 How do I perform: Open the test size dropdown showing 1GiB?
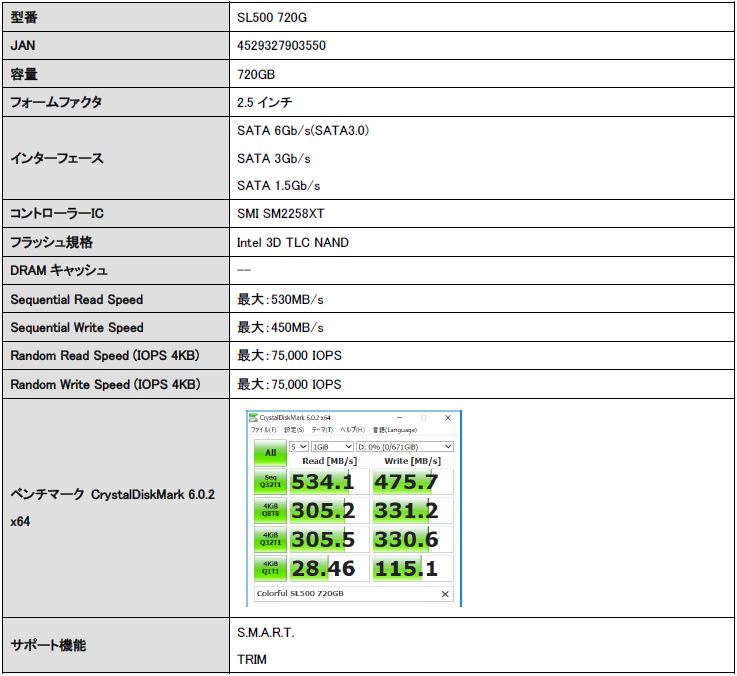[x=332, y=447]
